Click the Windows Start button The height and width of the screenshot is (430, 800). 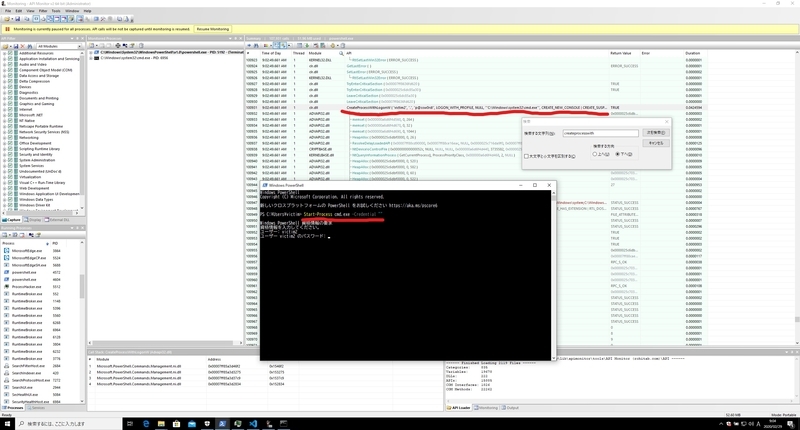(7, 423)
